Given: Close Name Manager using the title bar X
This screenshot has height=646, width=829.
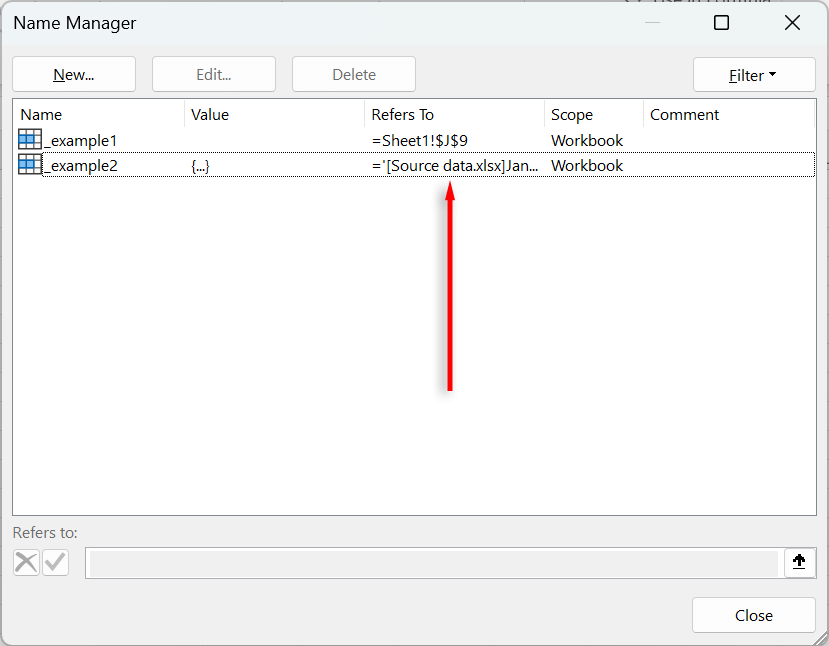Looking at the screenshot, I should [x=792, y=23].
